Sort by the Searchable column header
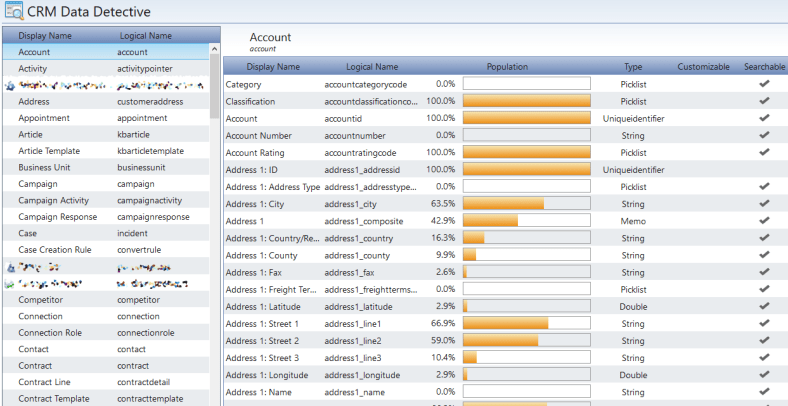This screenshot has height=406, width=788. click(x=764, y=67)
